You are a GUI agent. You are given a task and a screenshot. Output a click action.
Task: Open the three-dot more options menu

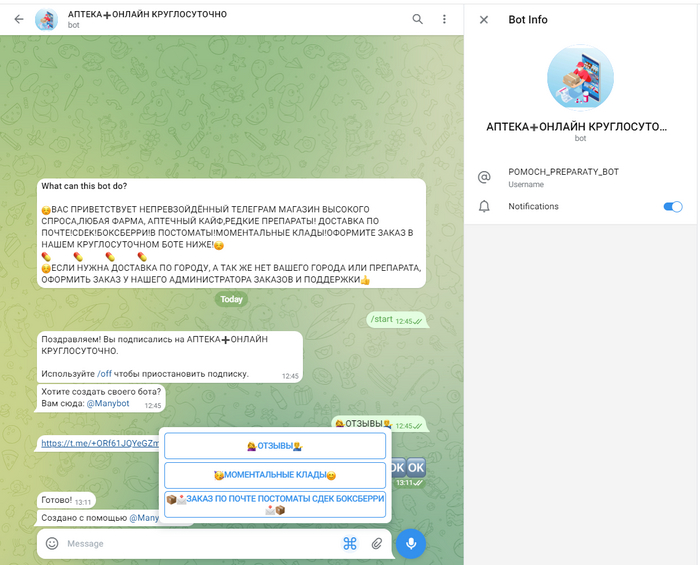click(x=444, y=19)
